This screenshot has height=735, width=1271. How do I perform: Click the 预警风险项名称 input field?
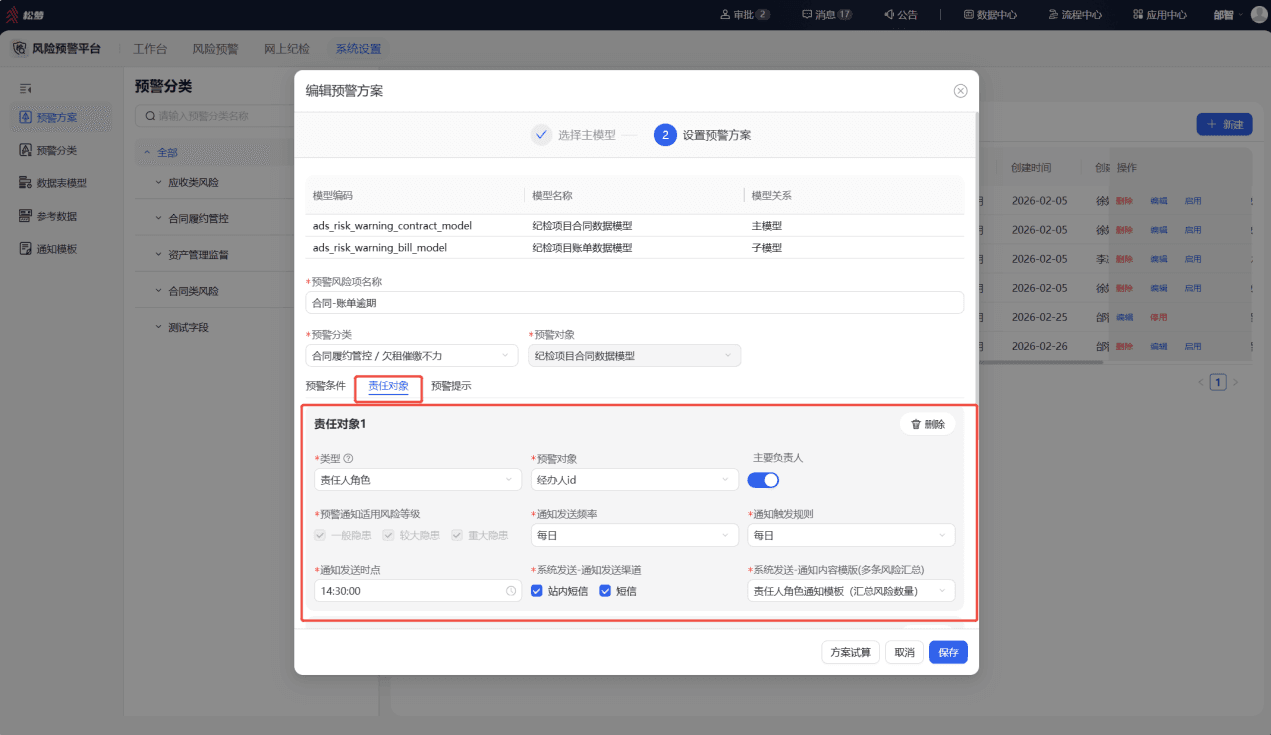pos(634,302)
